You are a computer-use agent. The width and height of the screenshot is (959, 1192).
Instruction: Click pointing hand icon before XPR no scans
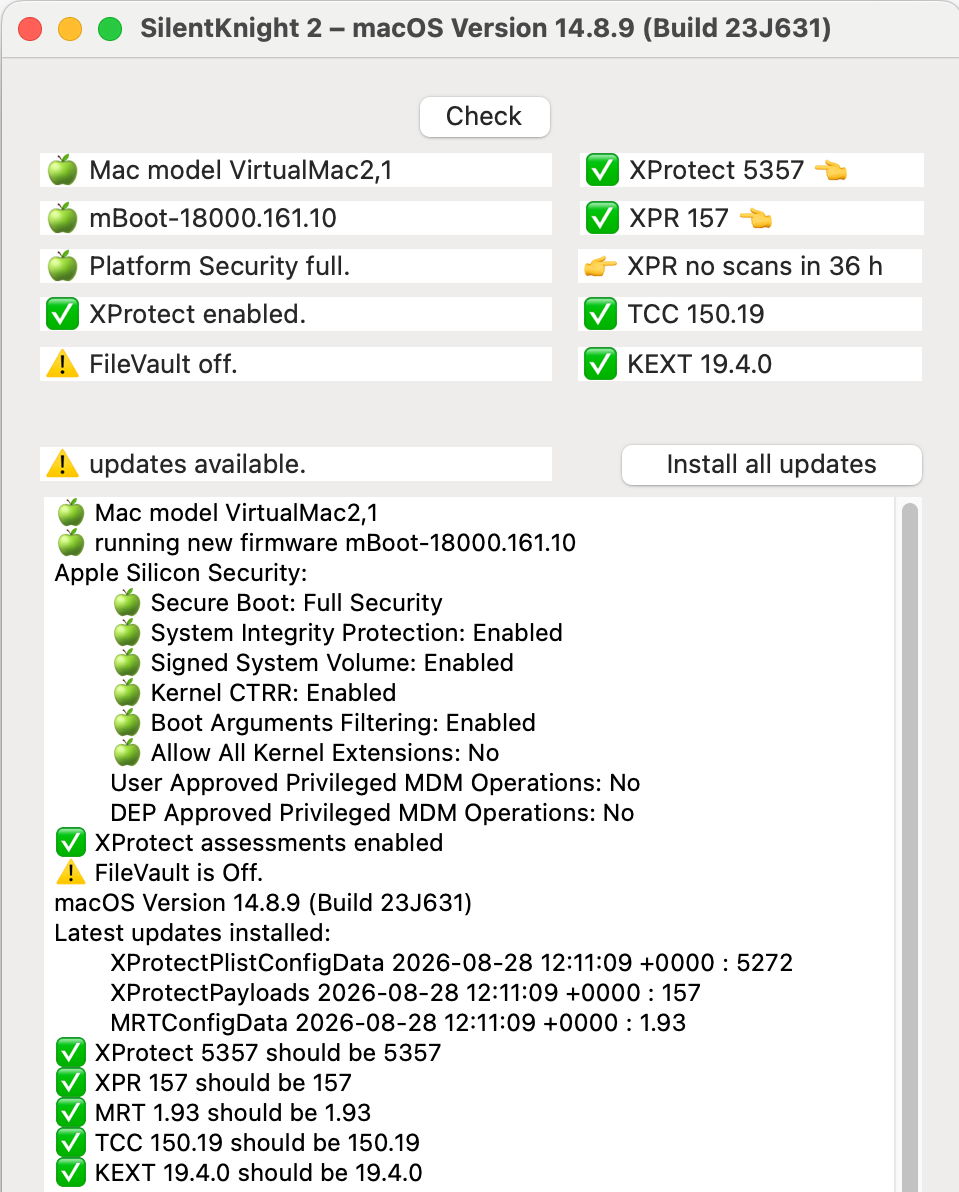click(x=600, y=267)
